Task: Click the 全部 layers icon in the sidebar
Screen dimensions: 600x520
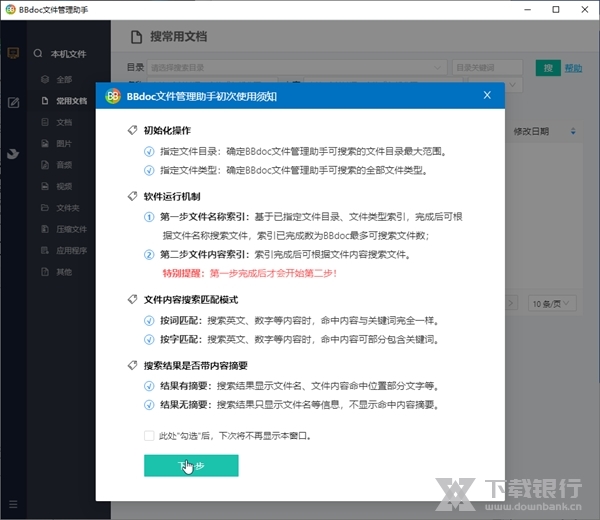Action: [x=45, y=79]
